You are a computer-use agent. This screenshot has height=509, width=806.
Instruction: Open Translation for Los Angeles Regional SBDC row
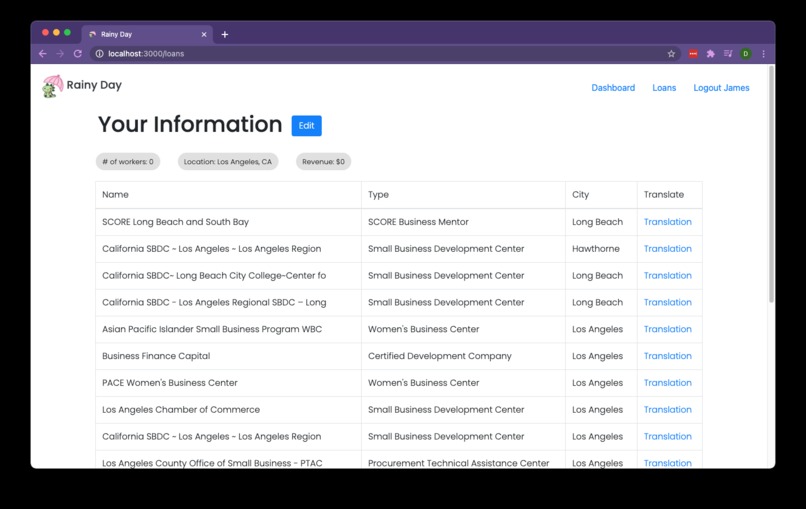pyautogui.click(x=668, y=302)
